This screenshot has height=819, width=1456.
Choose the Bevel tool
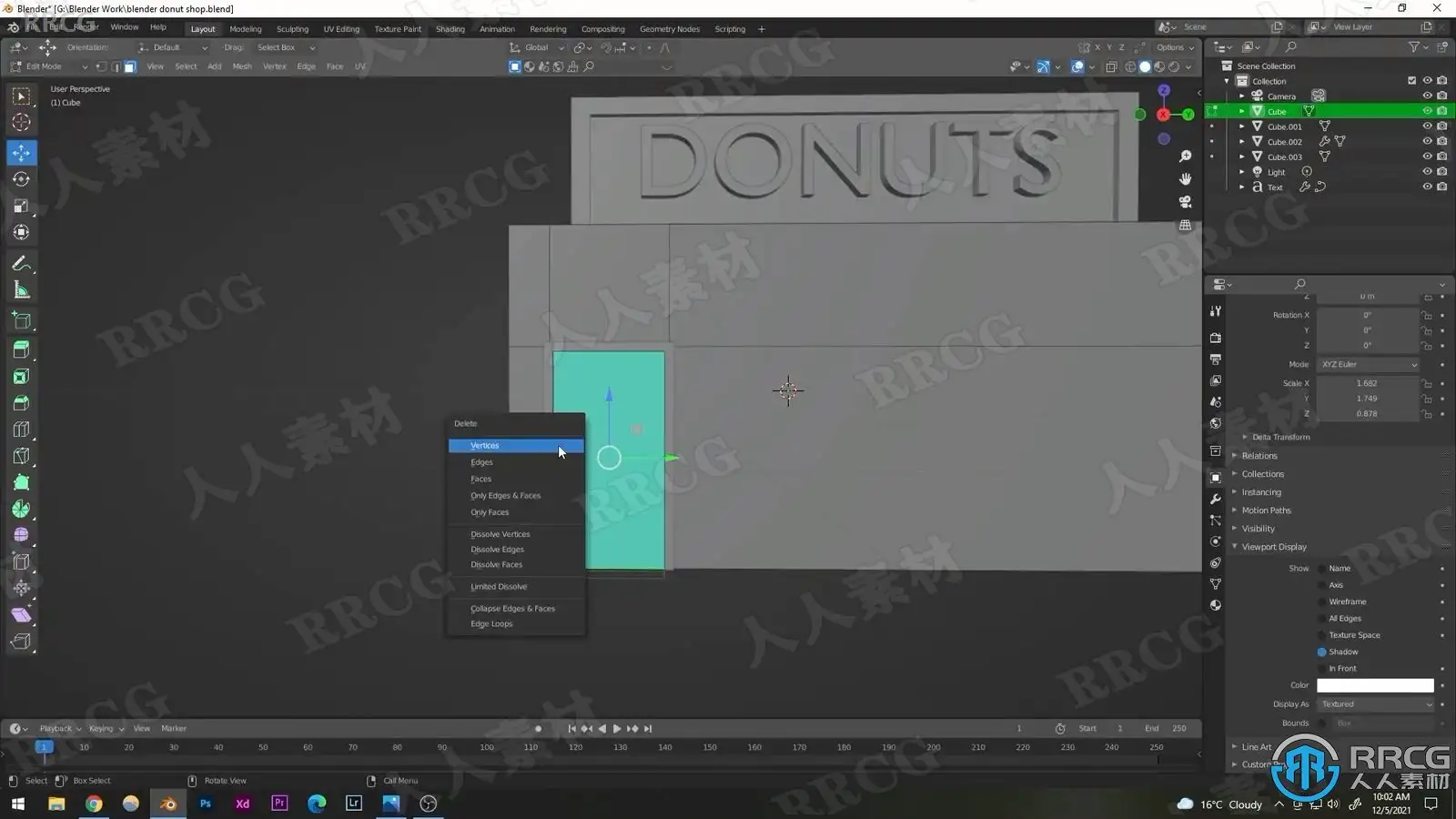21,402
